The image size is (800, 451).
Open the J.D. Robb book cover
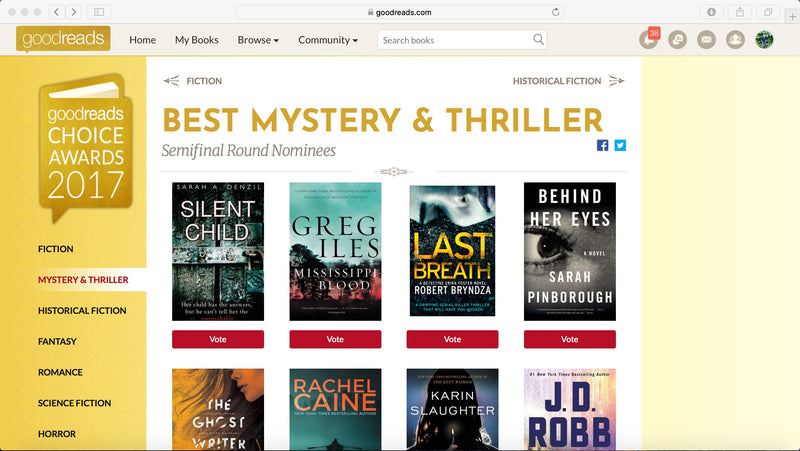tap(570, 410)
